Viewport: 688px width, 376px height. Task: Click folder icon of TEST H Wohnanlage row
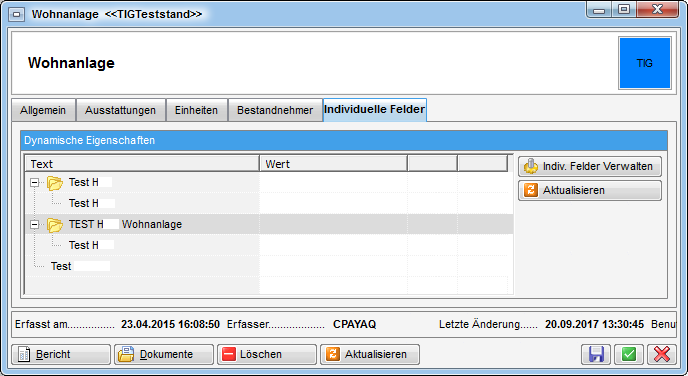tap(55, 225)
